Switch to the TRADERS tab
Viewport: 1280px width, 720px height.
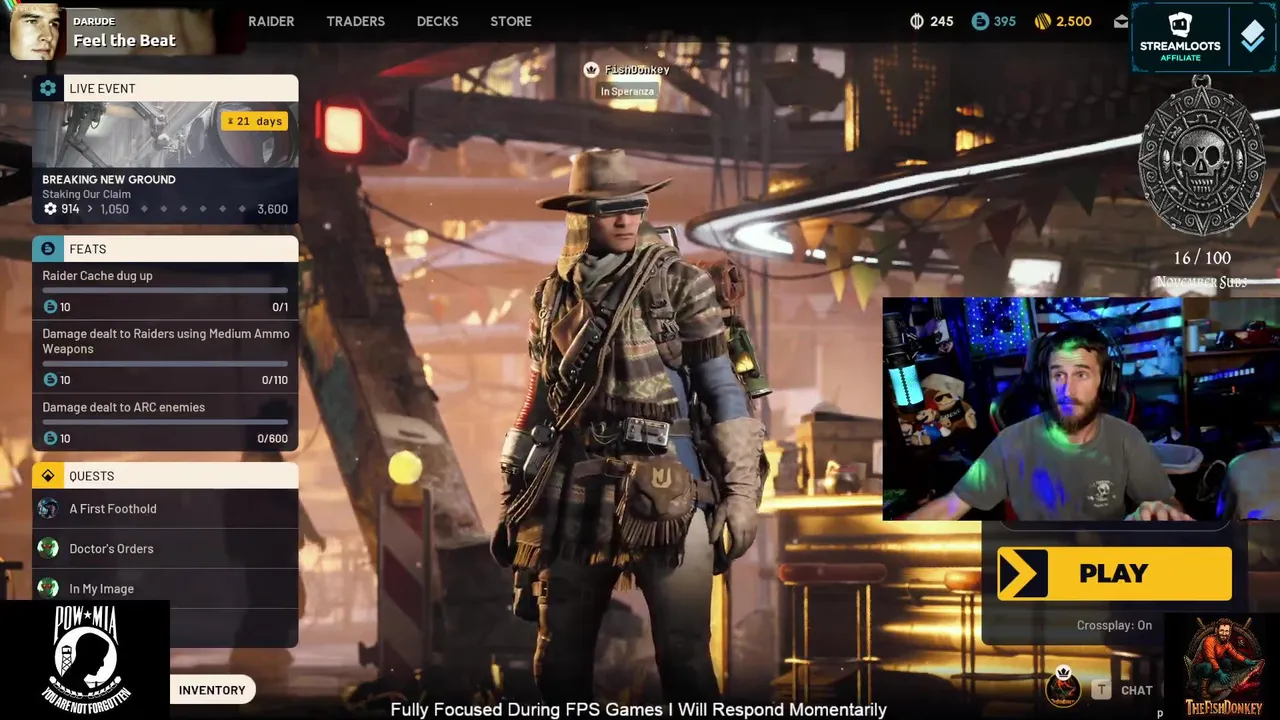point(355,21)
